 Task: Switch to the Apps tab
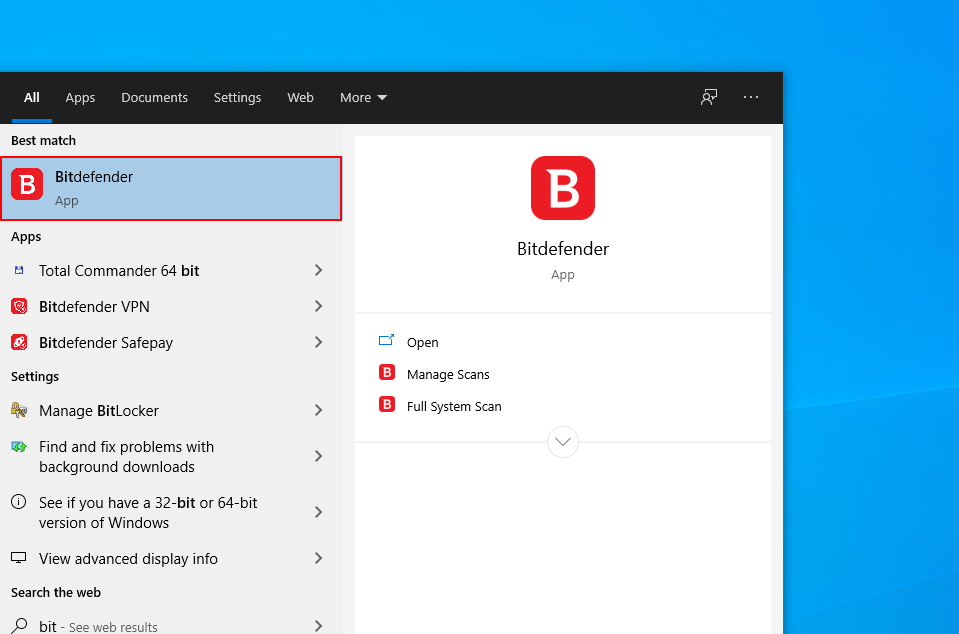80,98
